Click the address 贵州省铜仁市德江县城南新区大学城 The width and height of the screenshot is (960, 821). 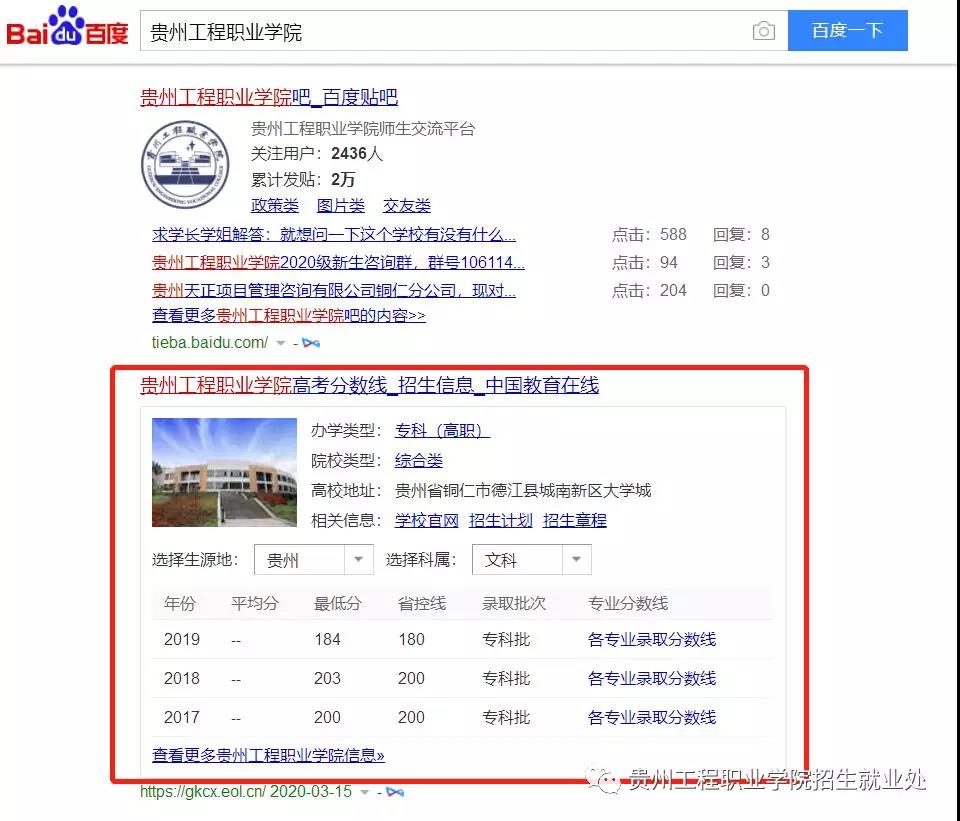(x=523, y=490)
